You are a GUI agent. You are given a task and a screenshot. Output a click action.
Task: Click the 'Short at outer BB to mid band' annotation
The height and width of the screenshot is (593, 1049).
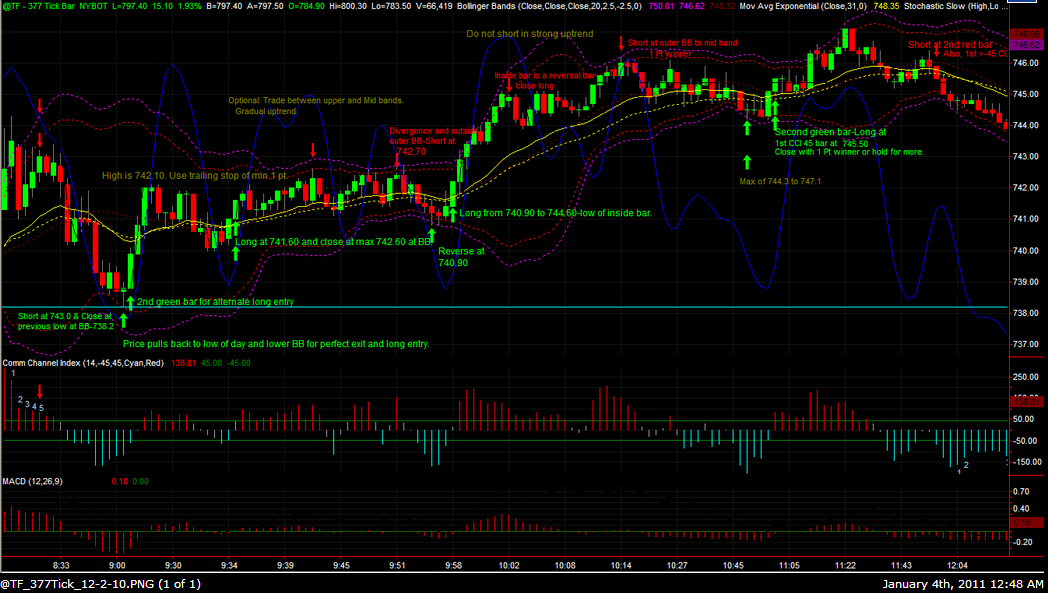pos(682,43)
